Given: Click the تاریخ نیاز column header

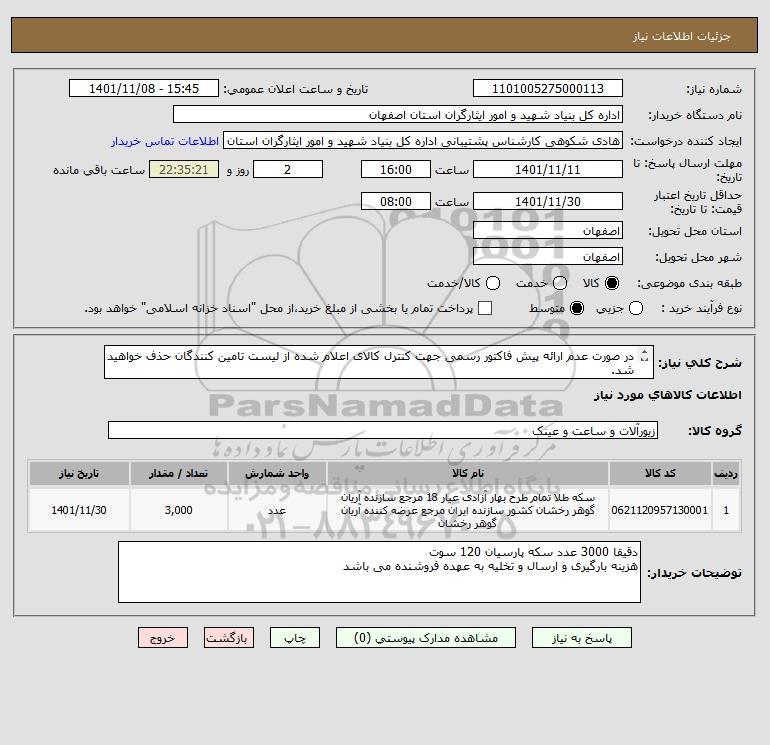Looking at the screenshot, I should [x=79, y=473].
